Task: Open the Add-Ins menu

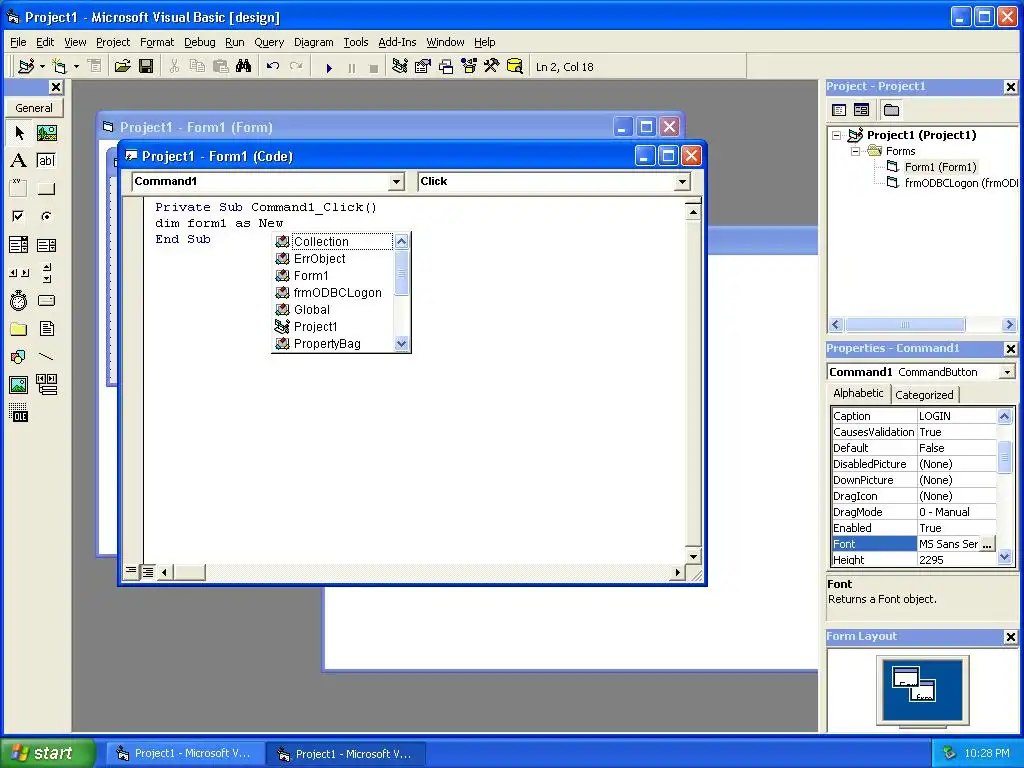Action: click(397, 42)
